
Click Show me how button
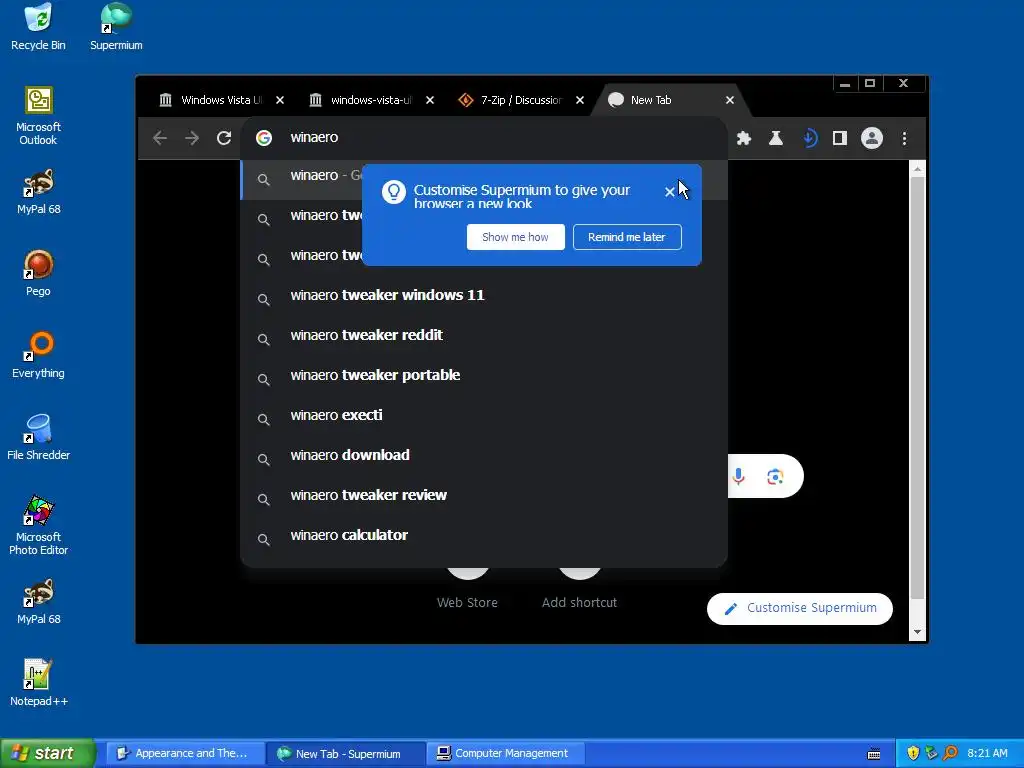(515, 237)
